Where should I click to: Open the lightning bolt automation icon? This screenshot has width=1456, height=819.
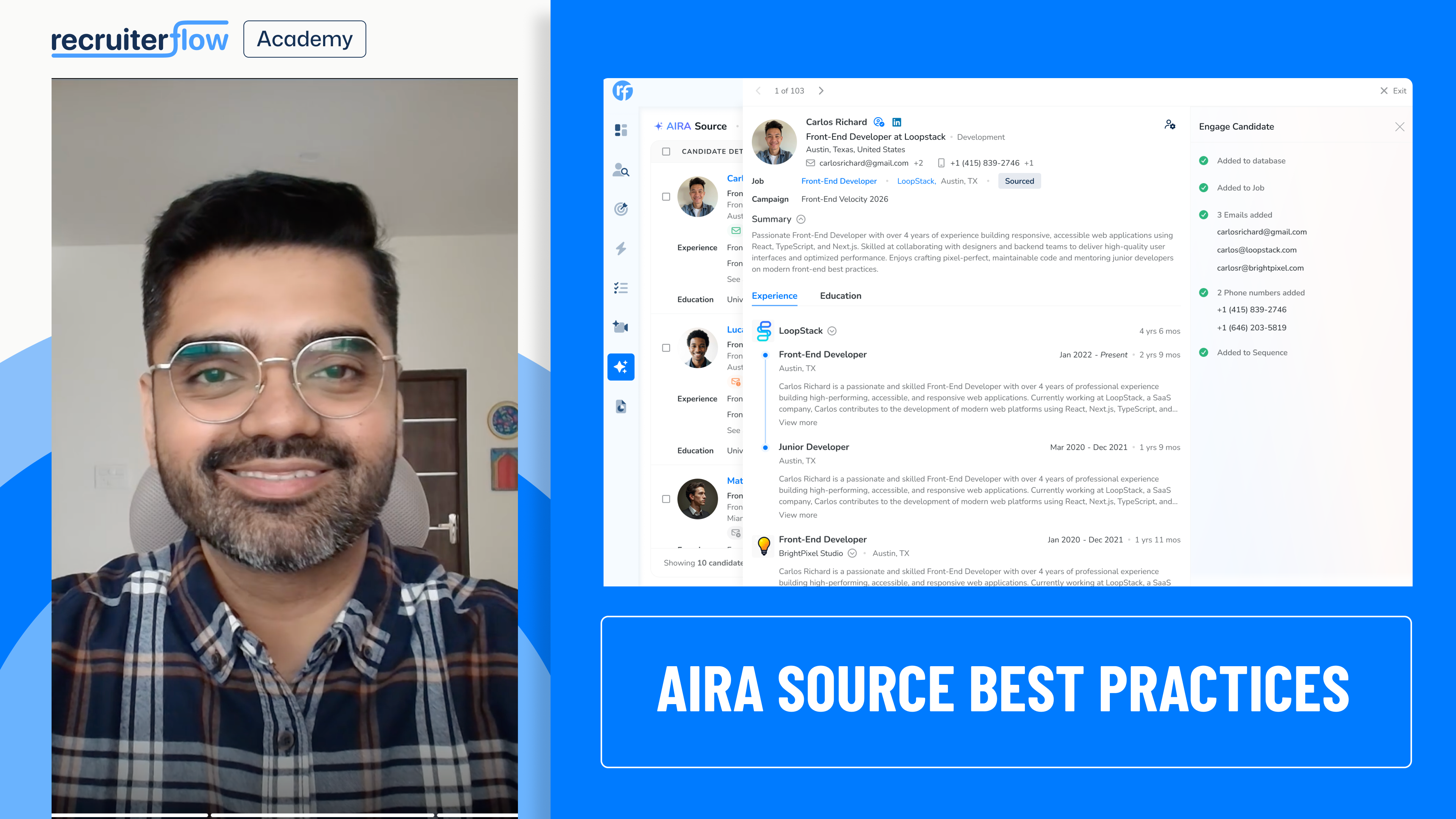(621, 248)
